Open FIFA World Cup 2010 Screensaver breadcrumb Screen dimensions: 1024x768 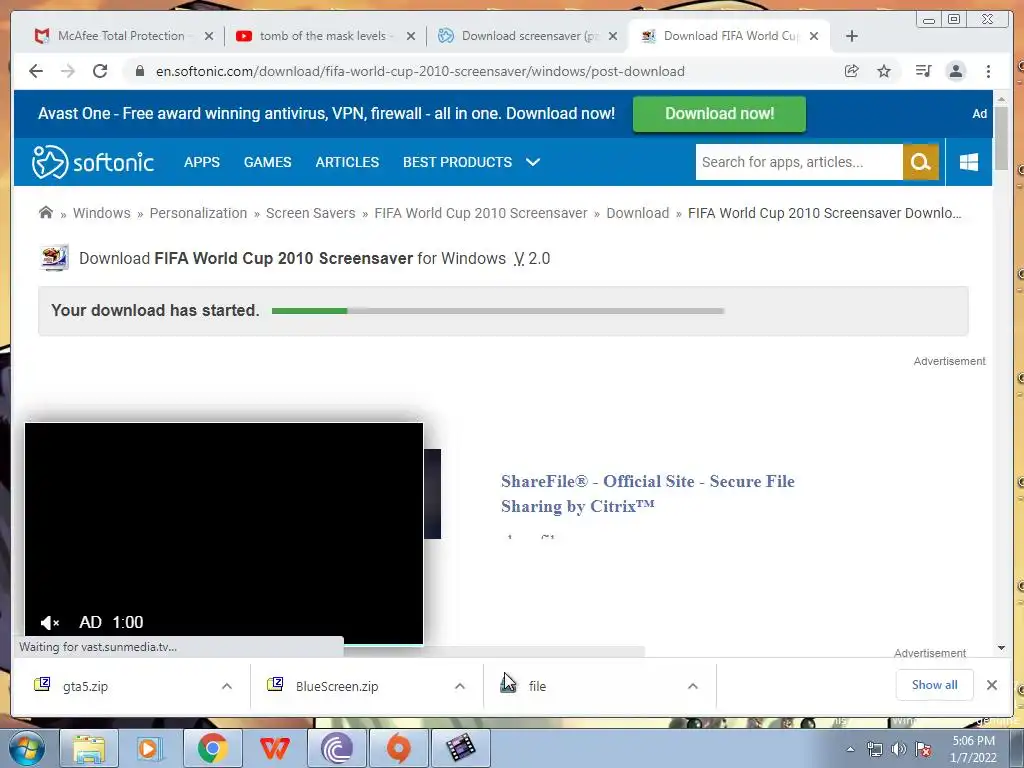pos(481,213)
